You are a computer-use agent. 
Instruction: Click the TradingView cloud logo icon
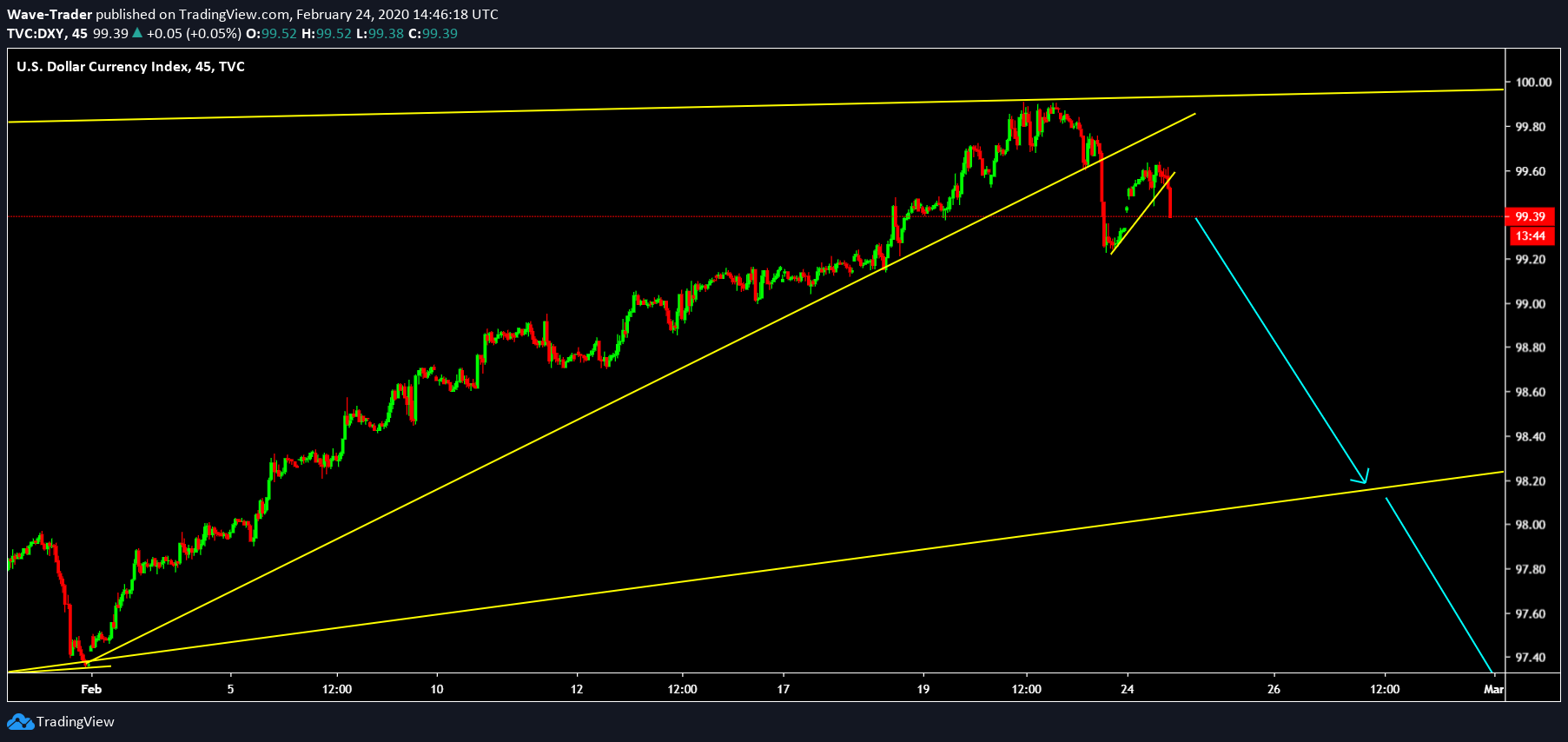tap(21, 722)
